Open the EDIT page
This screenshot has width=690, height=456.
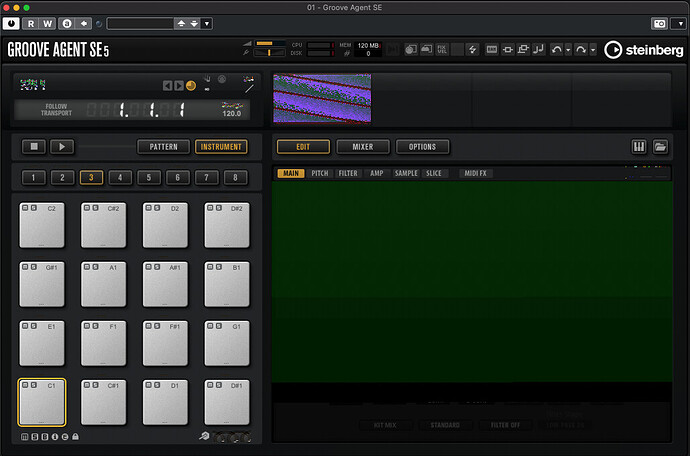click(303, 147)
